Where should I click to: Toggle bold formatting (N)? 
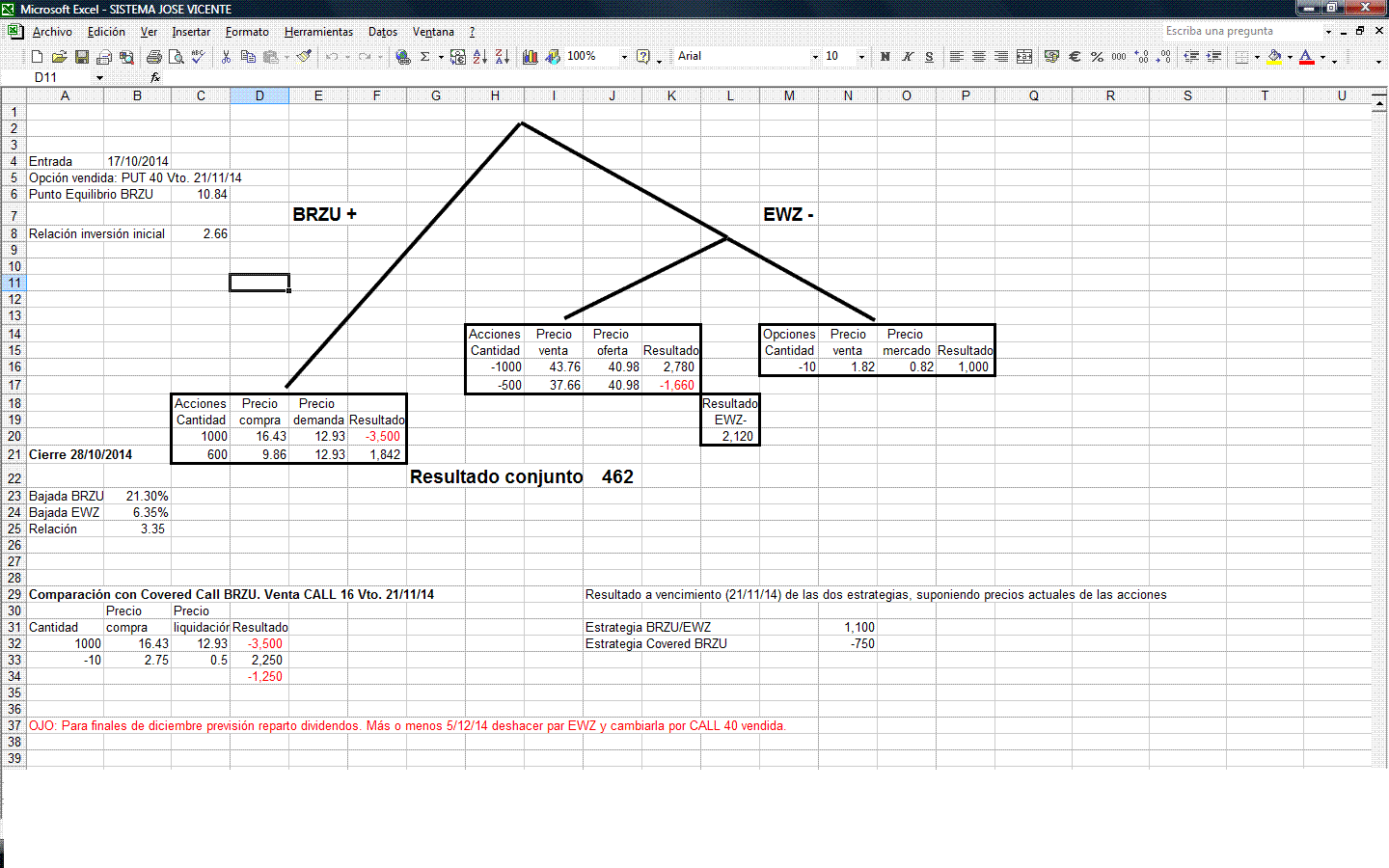coord(885,57)
